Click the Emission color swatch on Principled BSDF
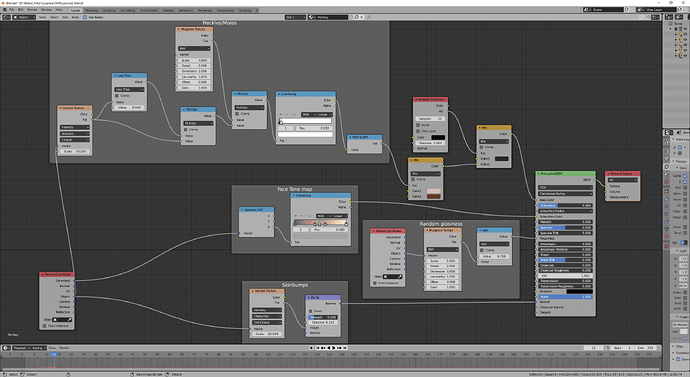 579,291
